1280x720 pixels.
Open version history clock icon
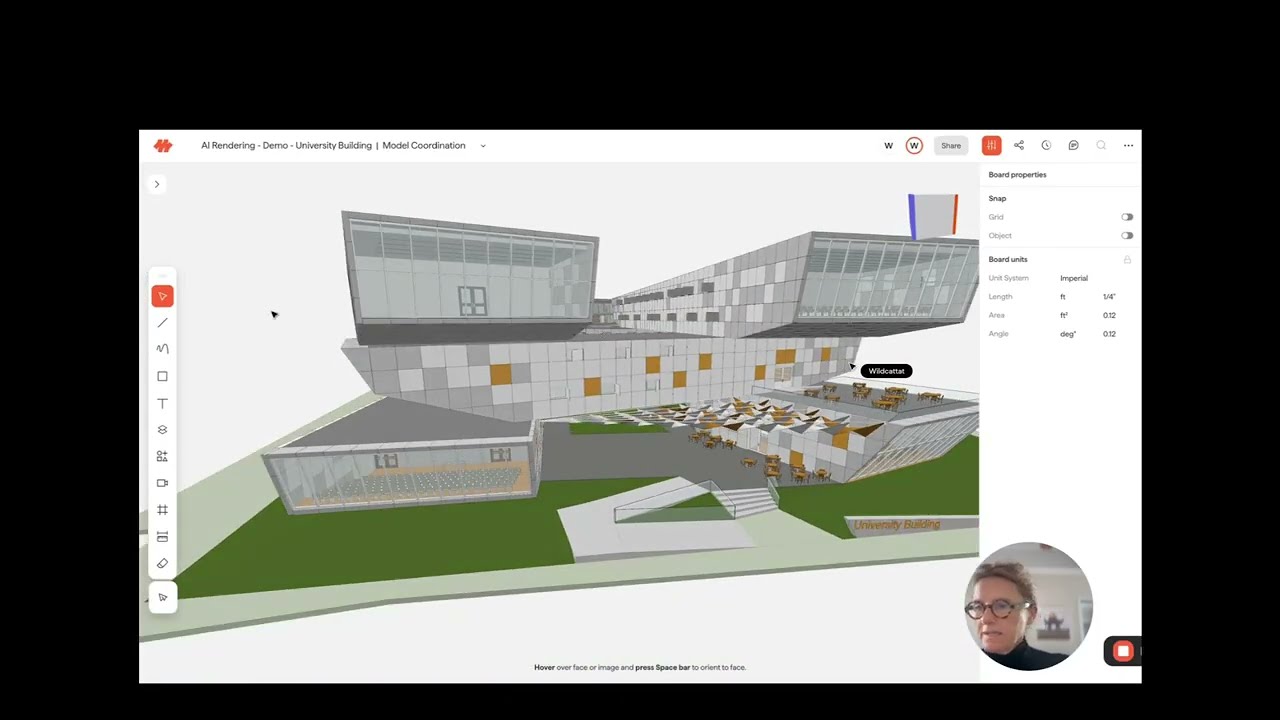click(x=1046, y=145)
